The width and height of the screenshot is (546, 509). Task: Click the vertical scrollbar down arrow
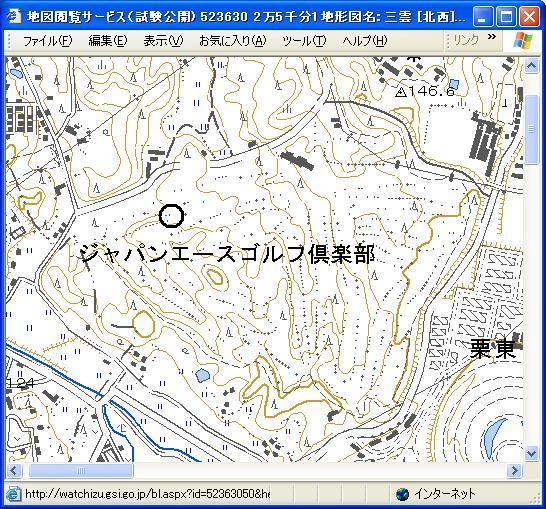pyautogui.click(x=531, y=454)
